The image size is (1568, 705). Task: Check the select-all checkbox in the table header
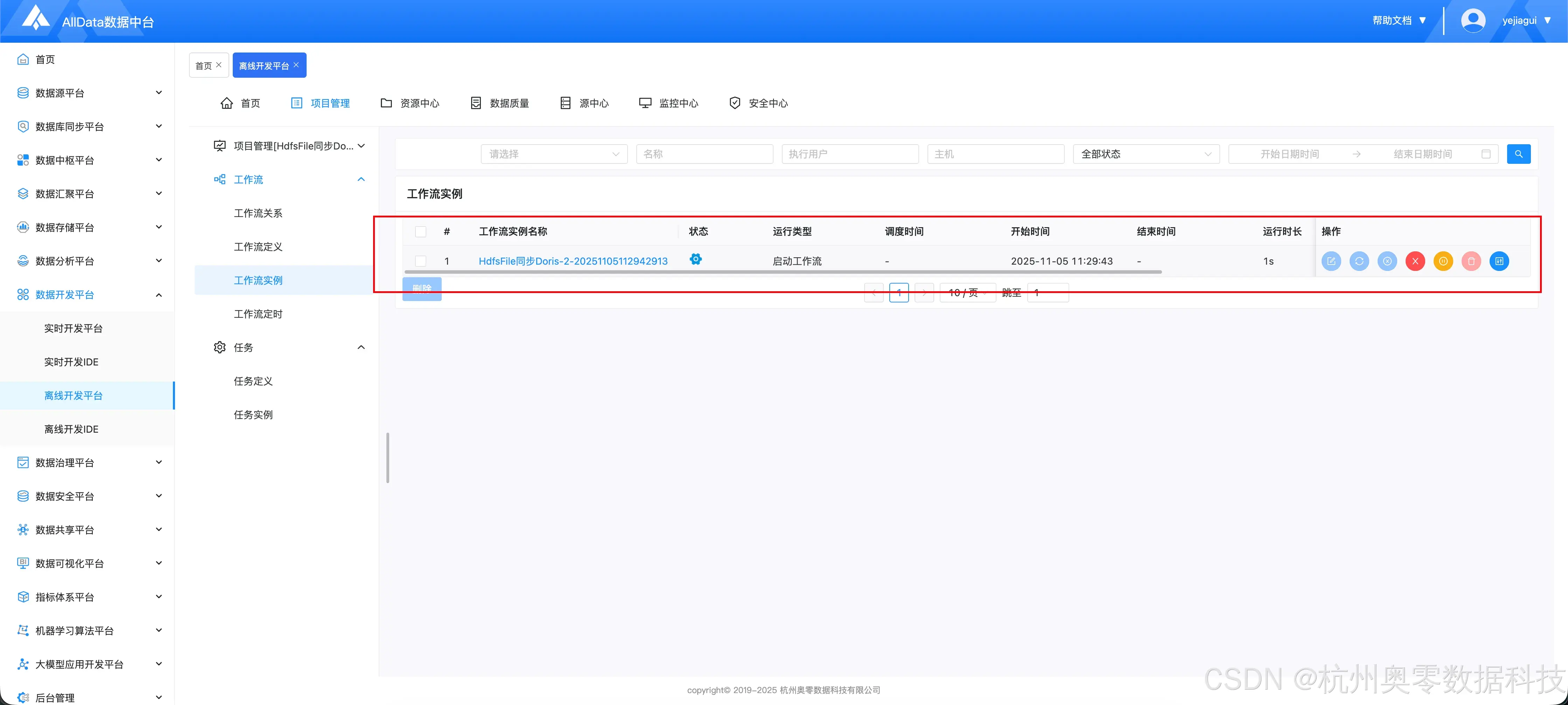click(x=421, y=231)
